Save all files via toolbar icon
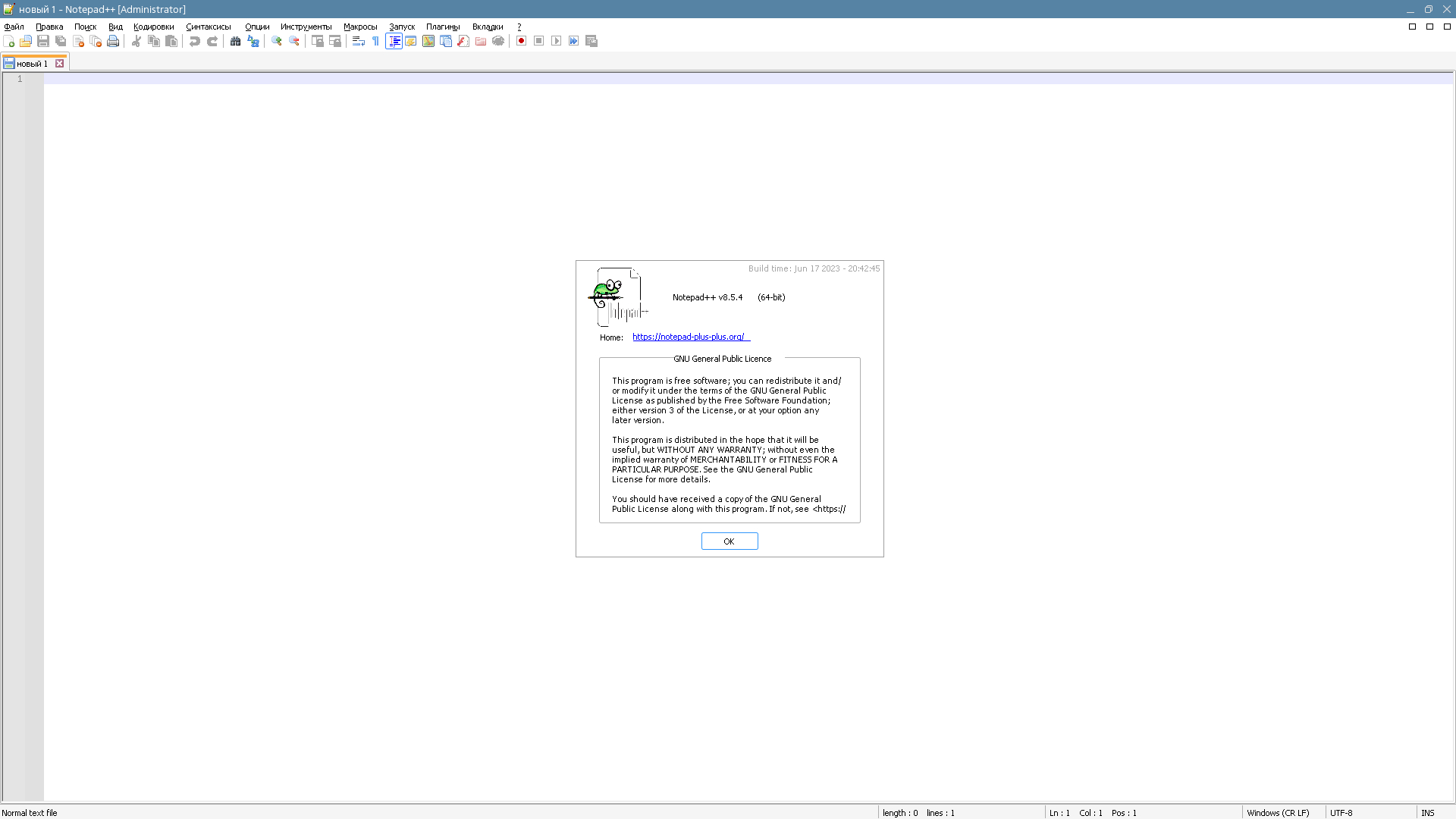1456x819 pixels. point(61,41)
